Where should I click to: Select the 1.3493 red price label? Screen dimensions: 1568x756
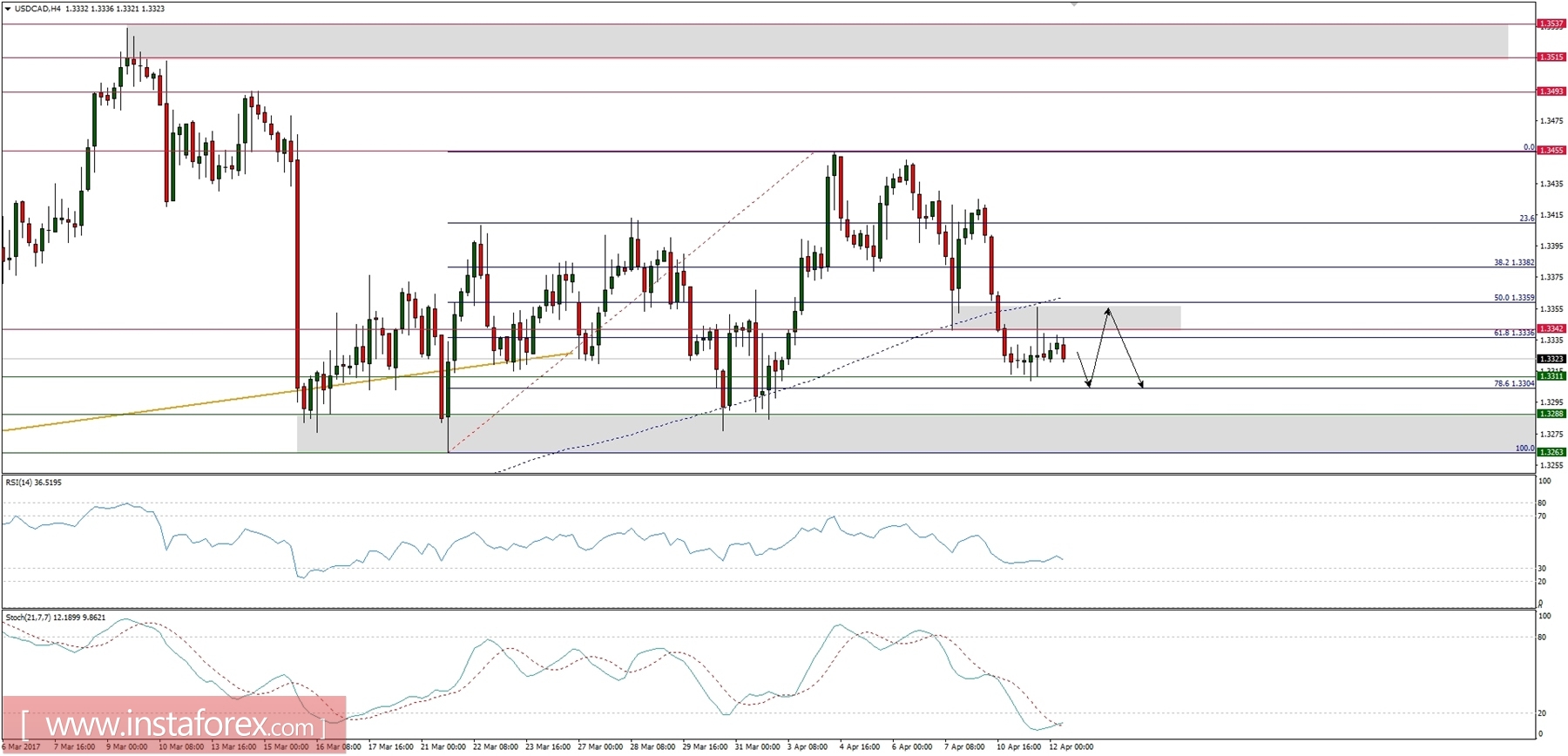(x=1551, y=91)
